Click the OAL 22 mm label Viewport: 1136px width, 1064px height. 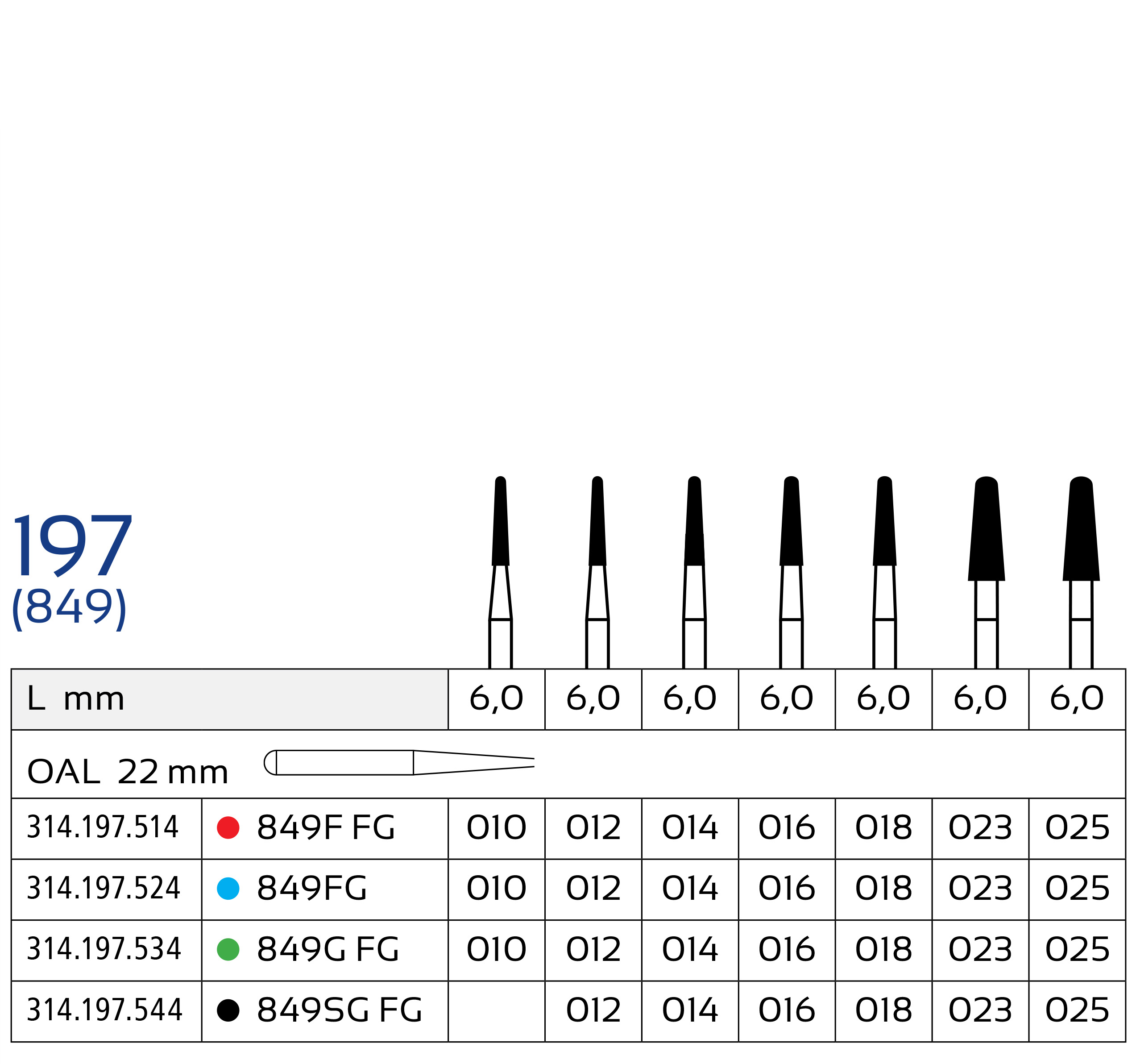128,771
